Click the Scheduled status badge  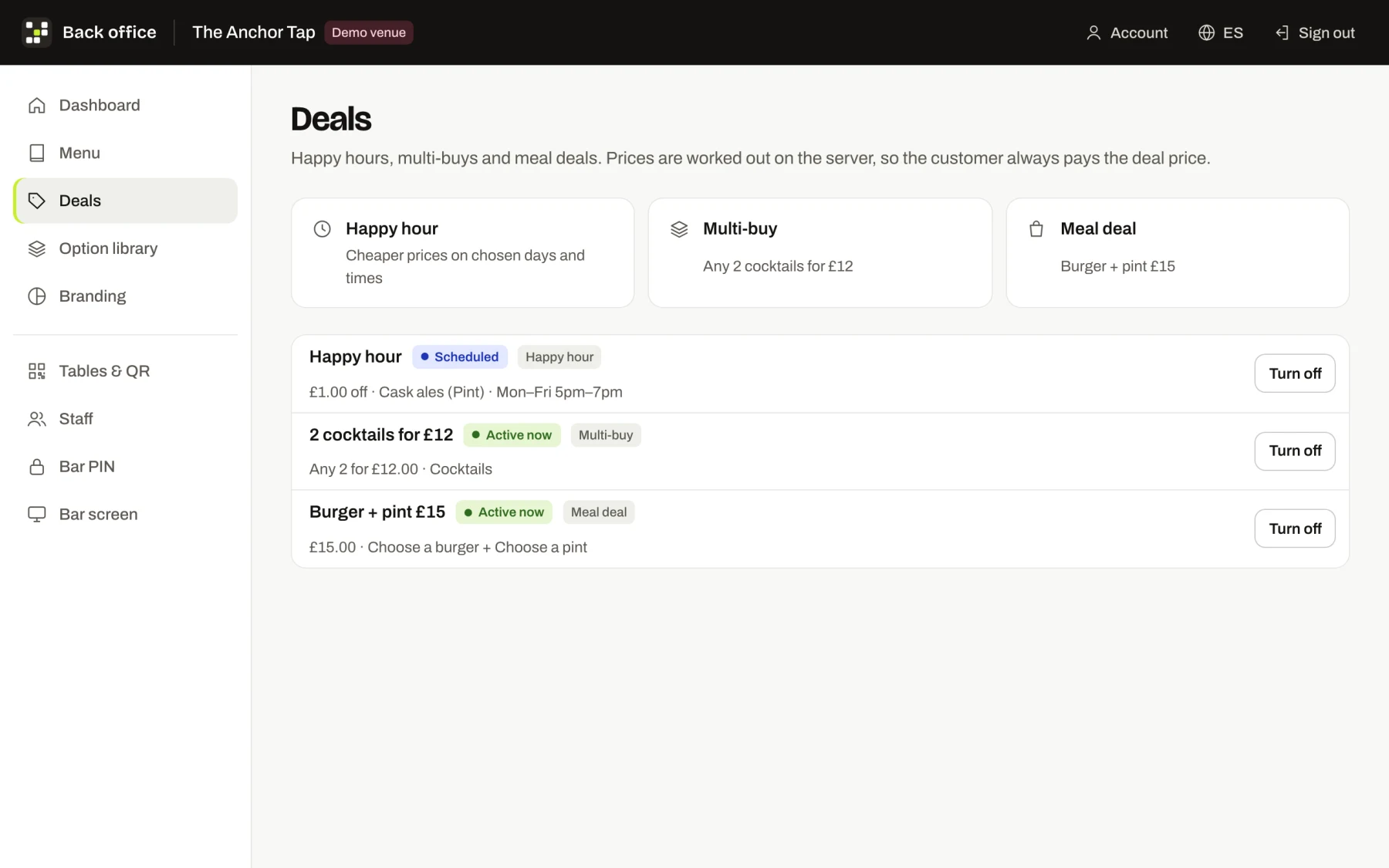pyautogui.click(x=460, y=357)
